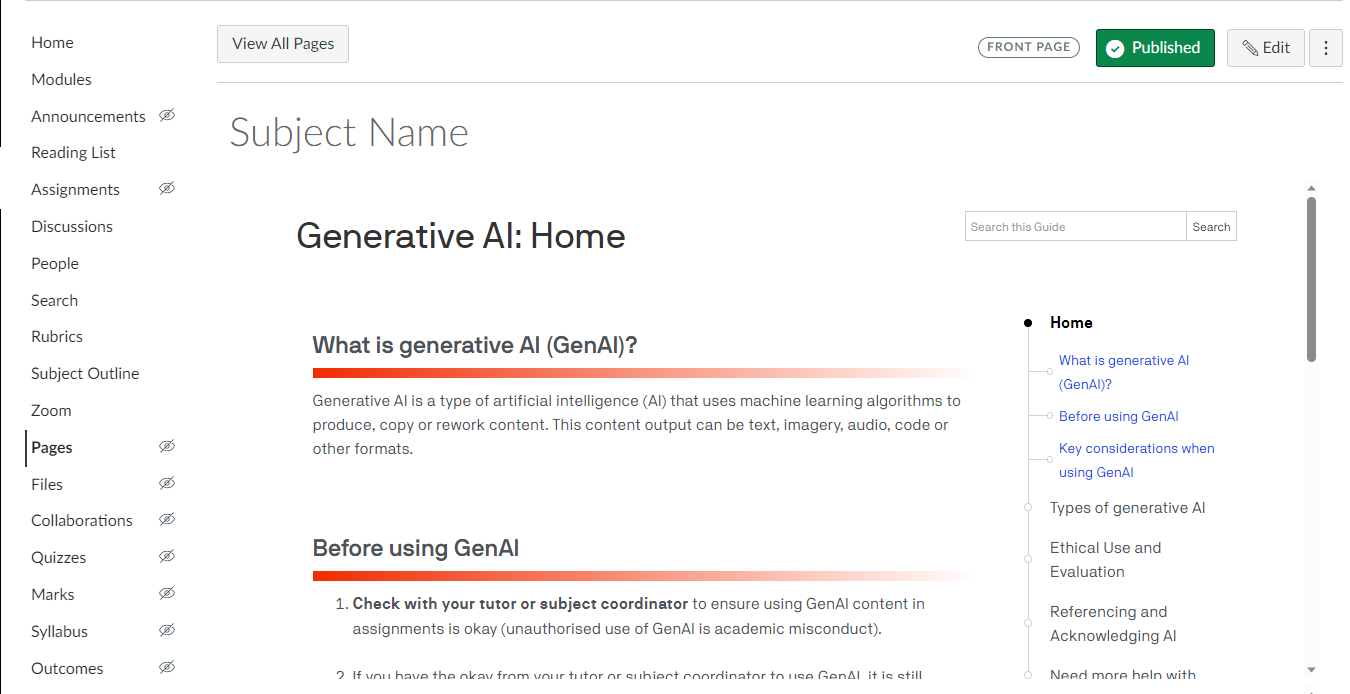Click the Edit pencil button
The image size is (1350, 694).
coord(1265,48)
